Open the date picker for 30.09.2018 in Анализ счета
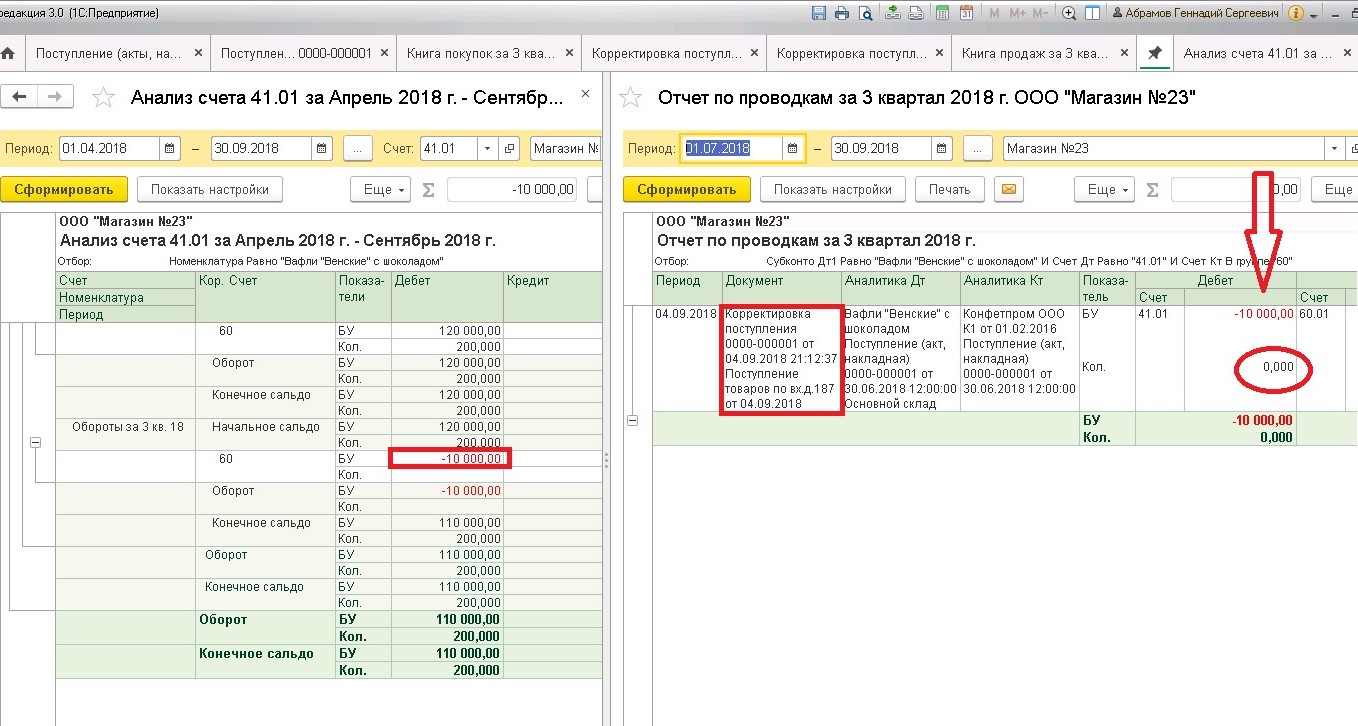The height and width of the screenshot is (726, 1358). 321,148
